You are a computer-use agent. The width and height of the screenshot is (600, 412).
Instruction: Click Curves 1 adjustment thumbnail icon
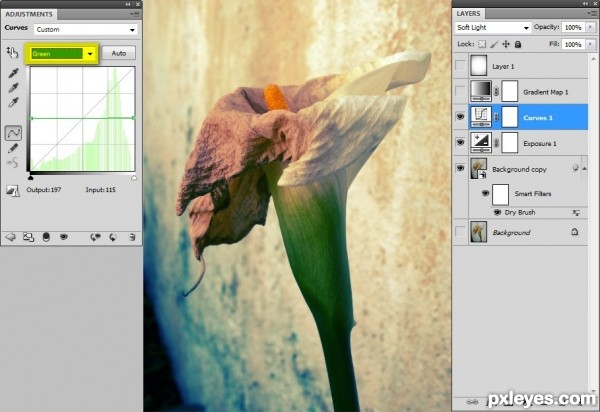pos(481,117)
